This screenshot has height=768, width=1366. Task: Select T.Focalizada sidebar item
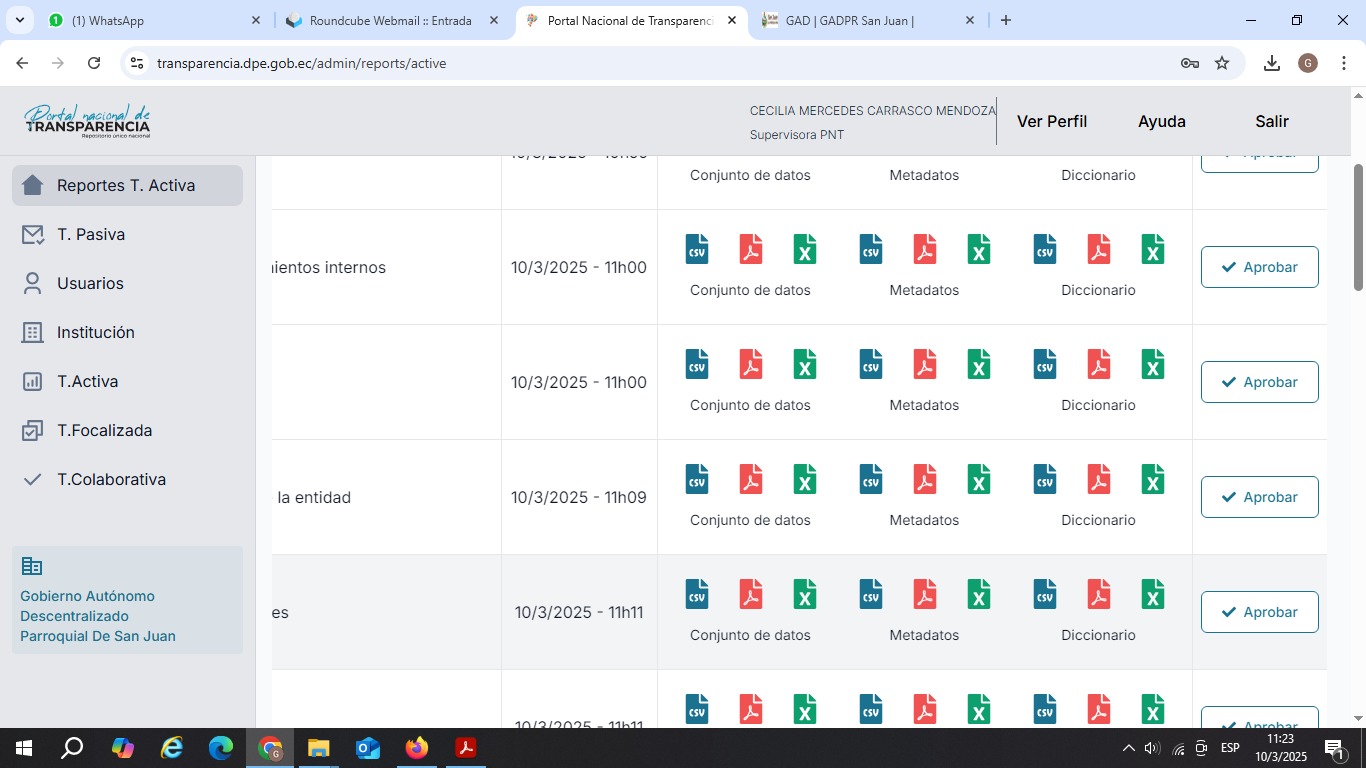click(104, 430)
